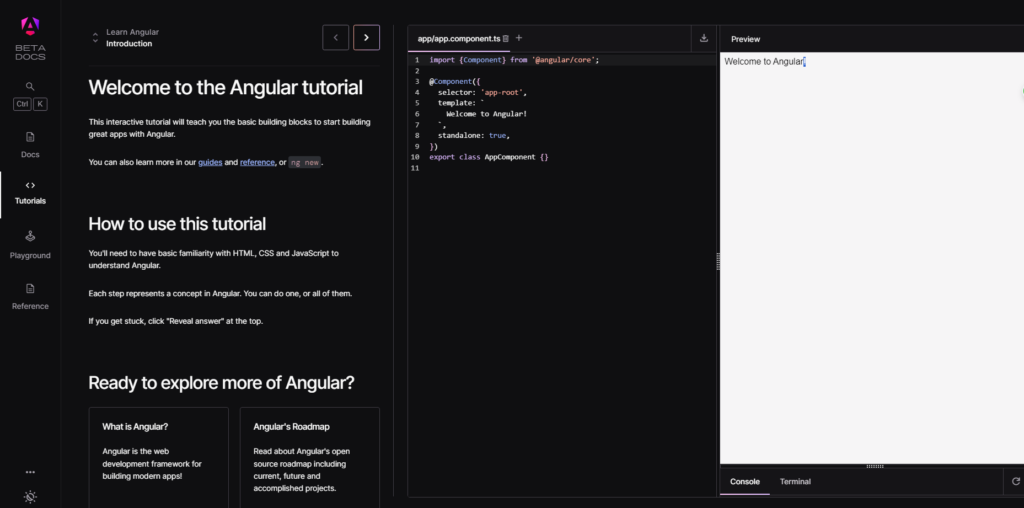The image size is (1024, 508).
Task: Click the 'export class AppComponent' code line
Action: [488, 157]
